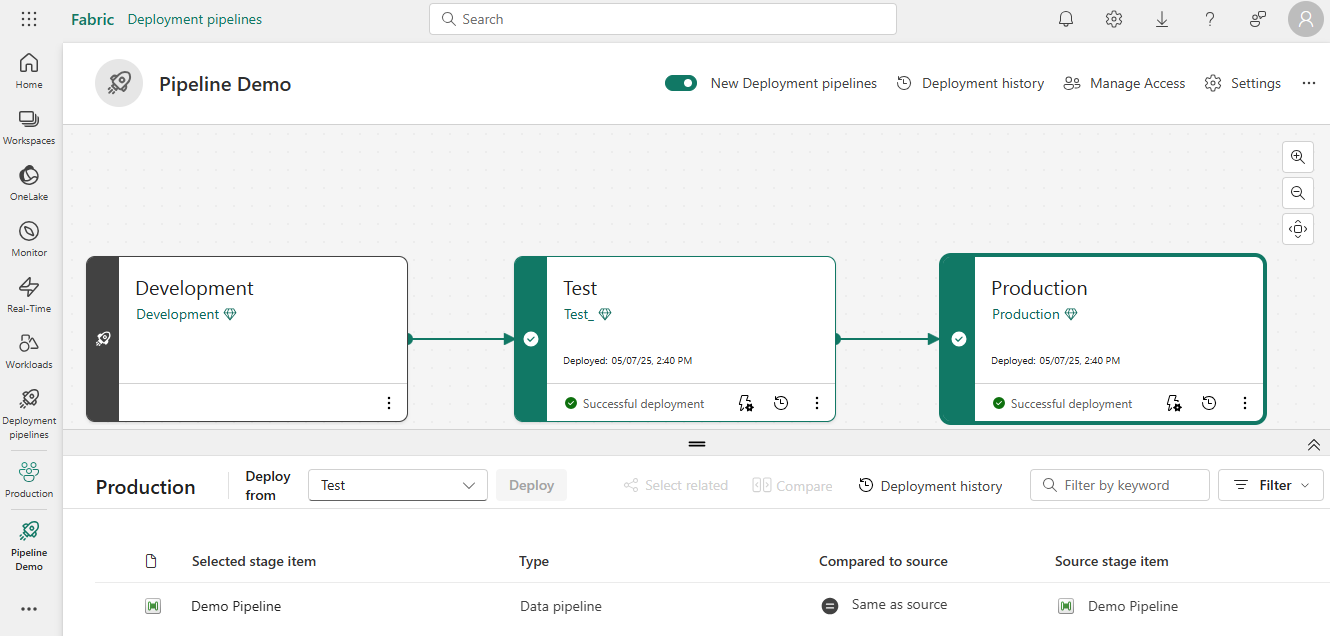
Task: Fit the pipeline view to screen
Action: coord(1297,229)
